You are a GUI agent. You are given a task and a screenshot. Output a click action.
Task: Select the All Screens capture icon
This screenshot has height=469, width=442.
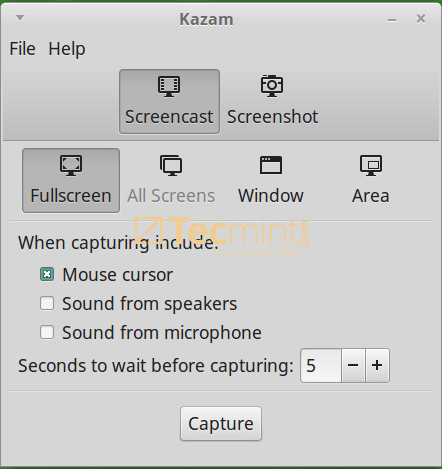tap(171, 165)
